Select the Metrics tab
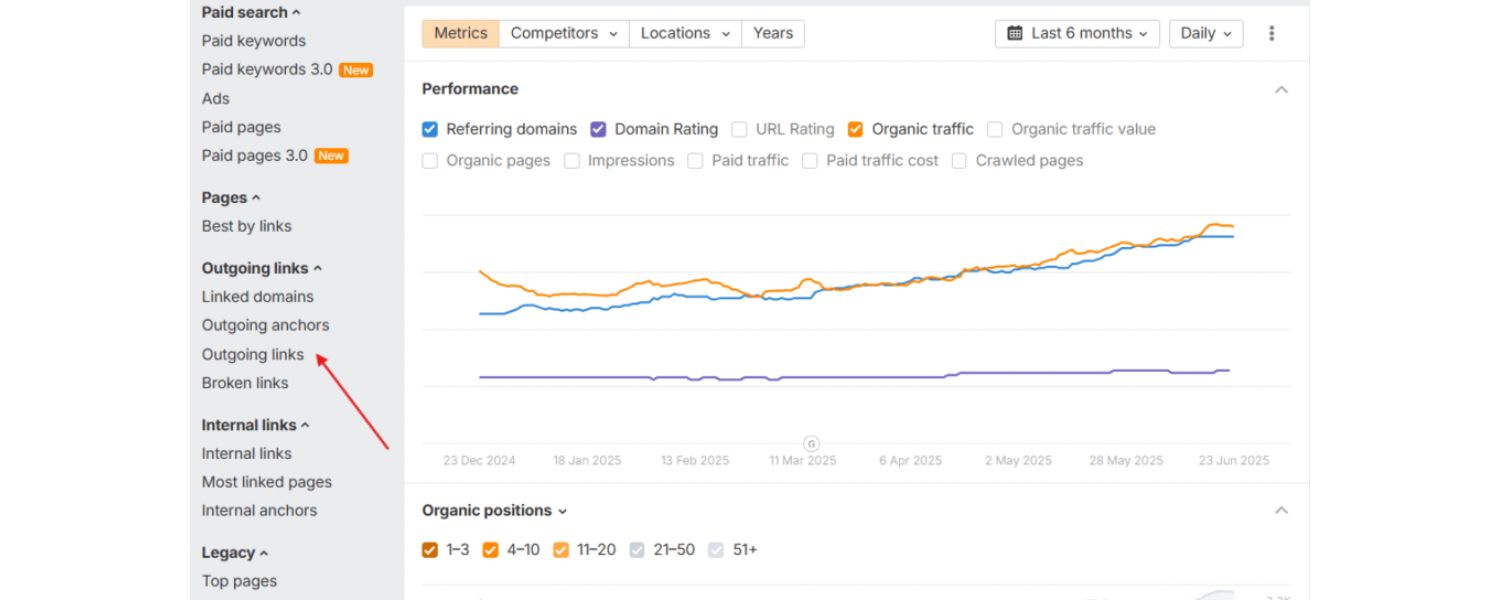This screenshot has height=600, width=1500. 461,33
